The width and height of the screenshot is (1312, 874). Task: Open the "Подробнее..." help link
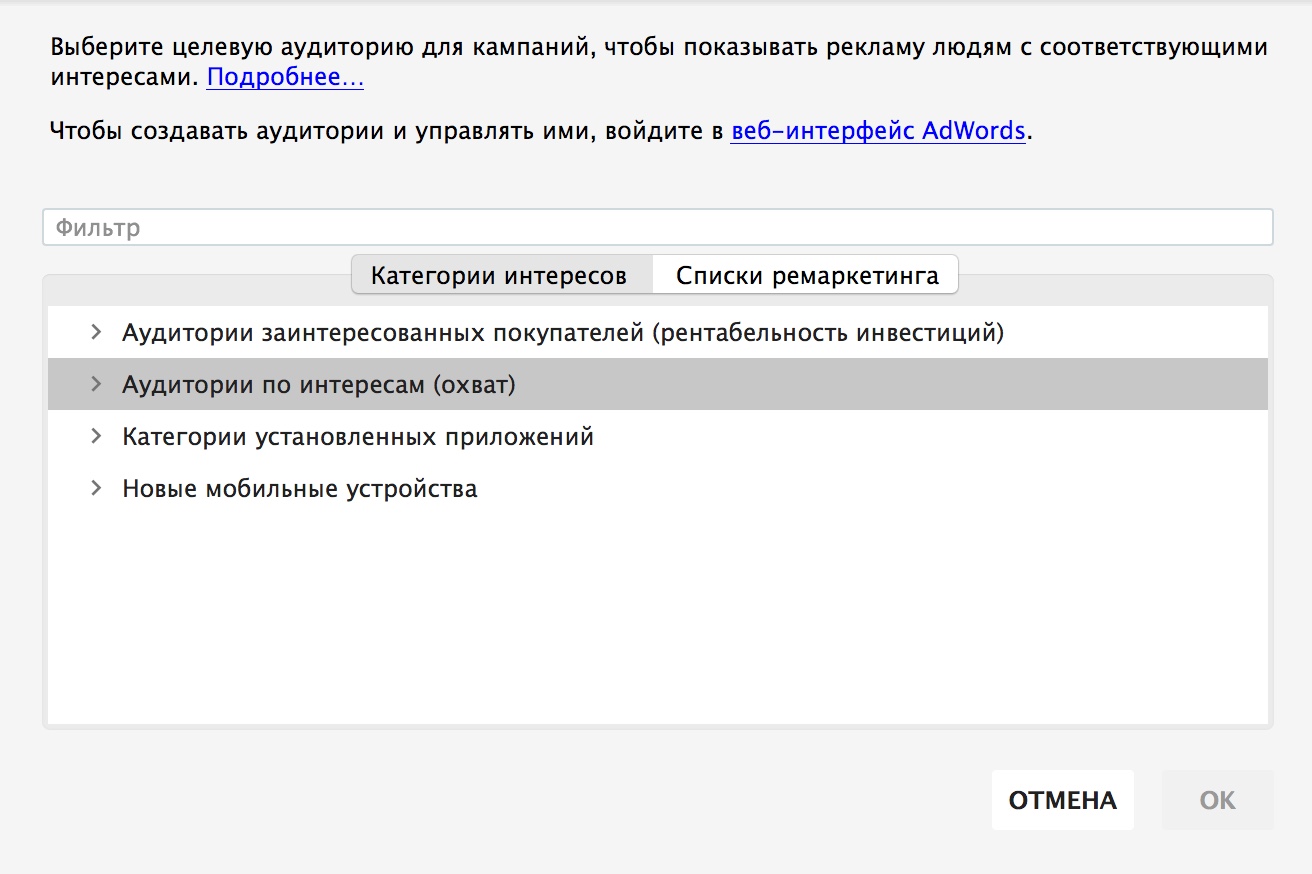tap(283, 78)
